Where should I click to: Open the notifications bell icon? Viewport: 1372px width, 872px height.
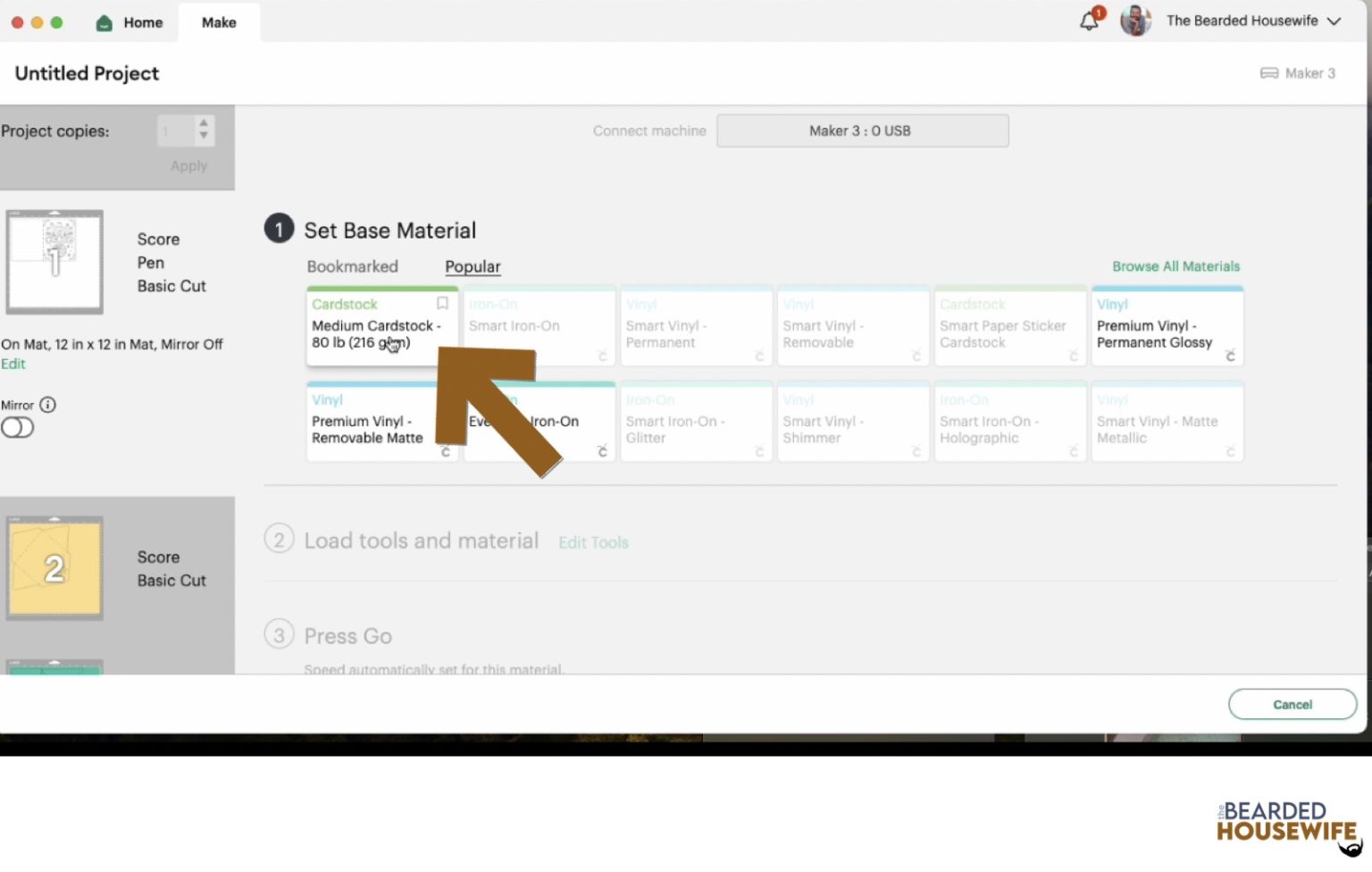tap(1089, 21)
